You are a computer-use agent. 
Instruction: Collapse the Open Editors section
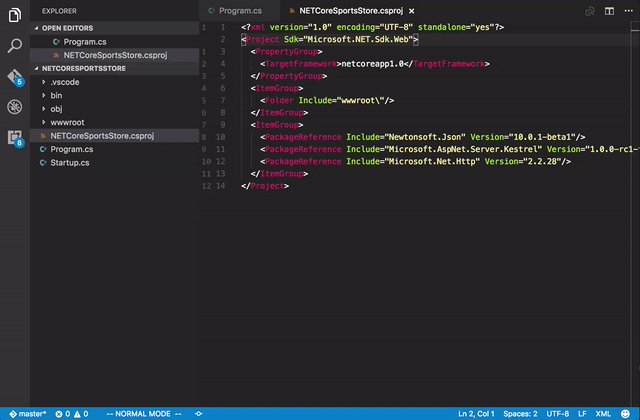coord(65,28)
